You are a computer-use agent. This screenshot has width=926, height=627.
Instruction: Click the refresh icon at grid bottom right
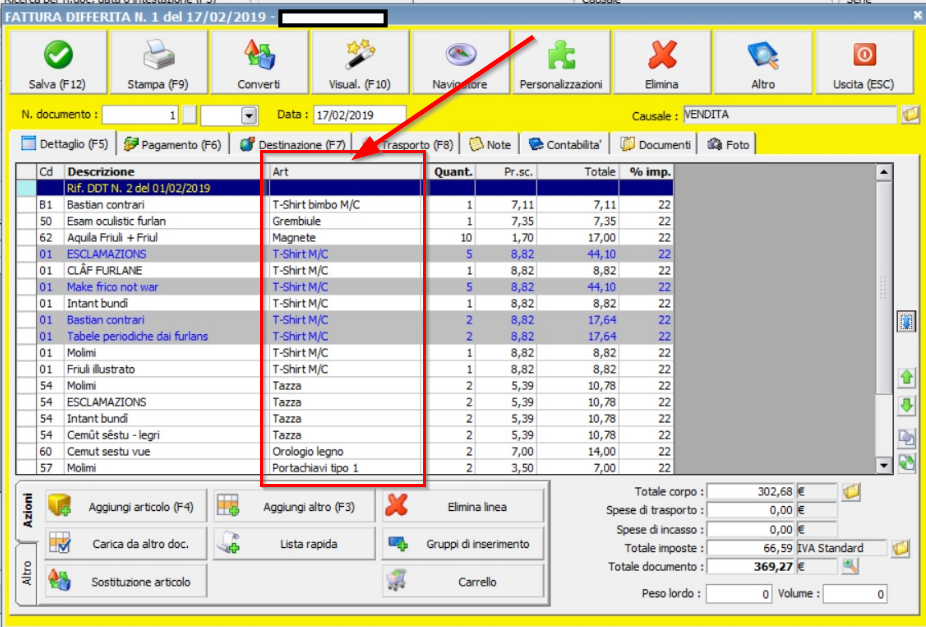coord(907,462)
